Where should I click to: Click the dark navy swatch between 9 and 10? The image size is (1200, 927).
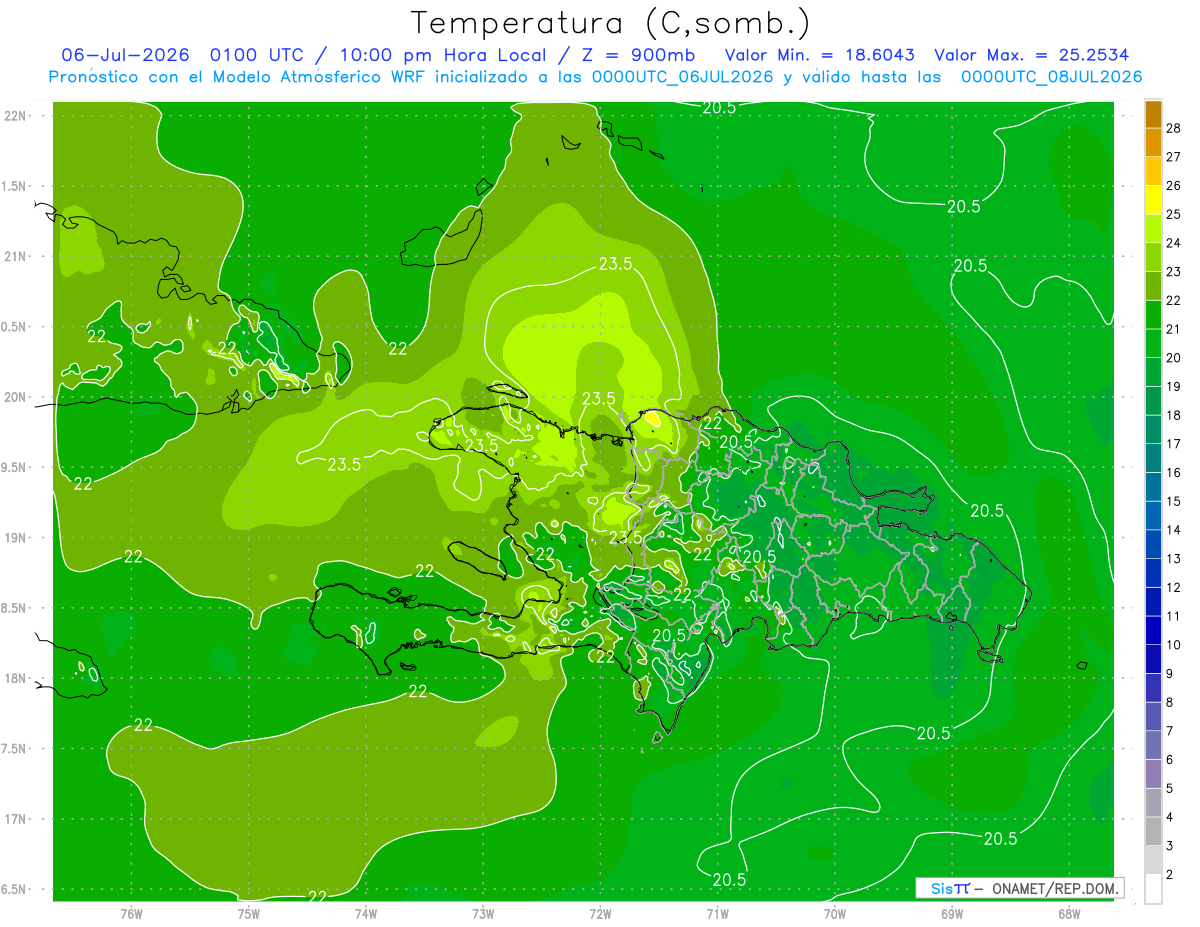click(x=1154, y=659)
